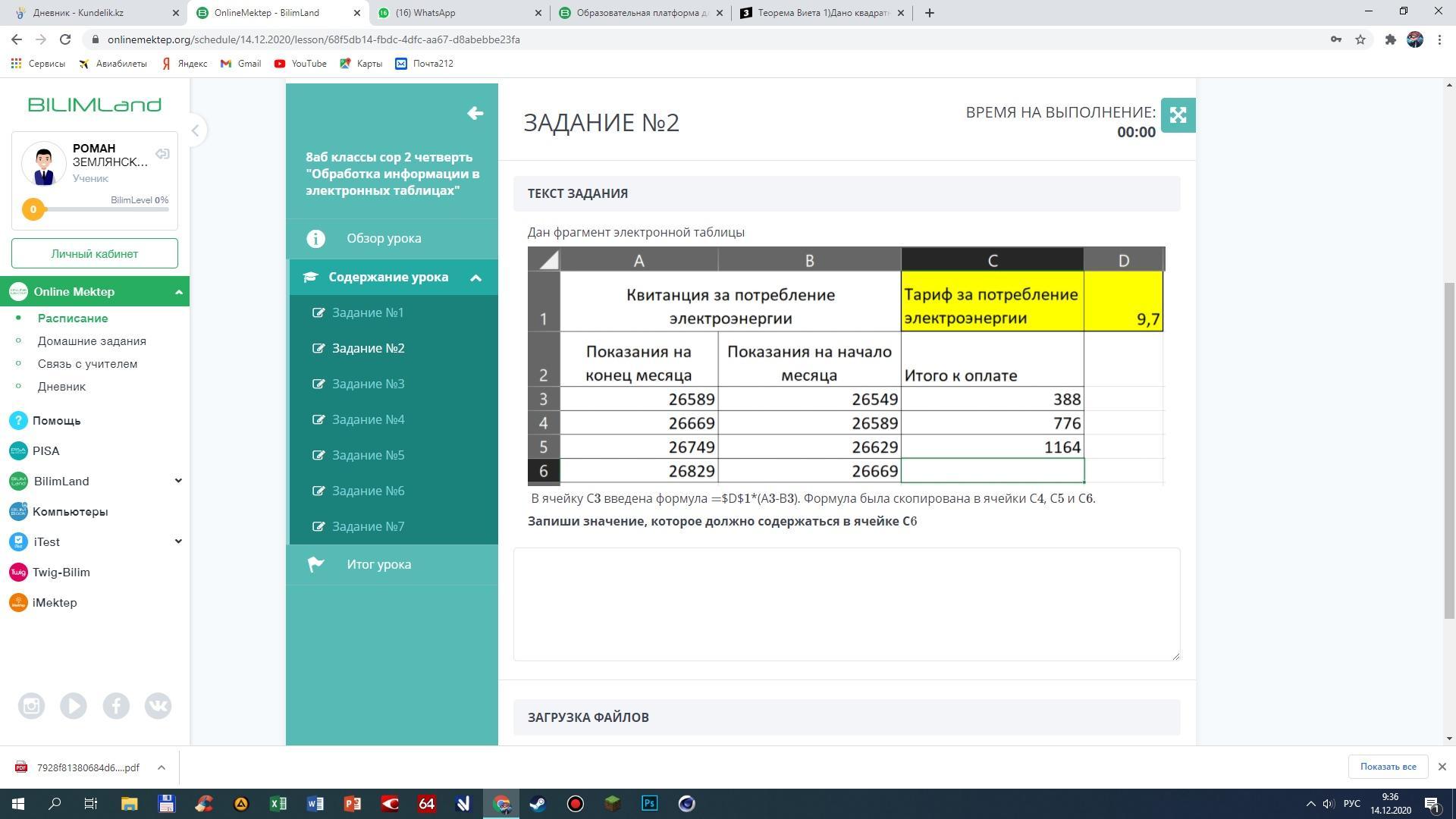1456x819 pixels.
Task: Bookmark this page with the star icon
Action: pos(1360,39)
